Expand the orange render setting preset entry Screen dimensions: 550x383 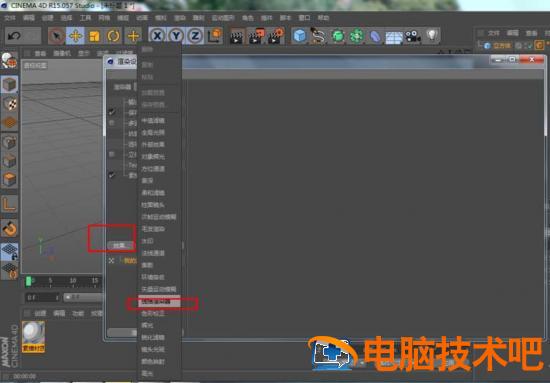tap(129, 261)
